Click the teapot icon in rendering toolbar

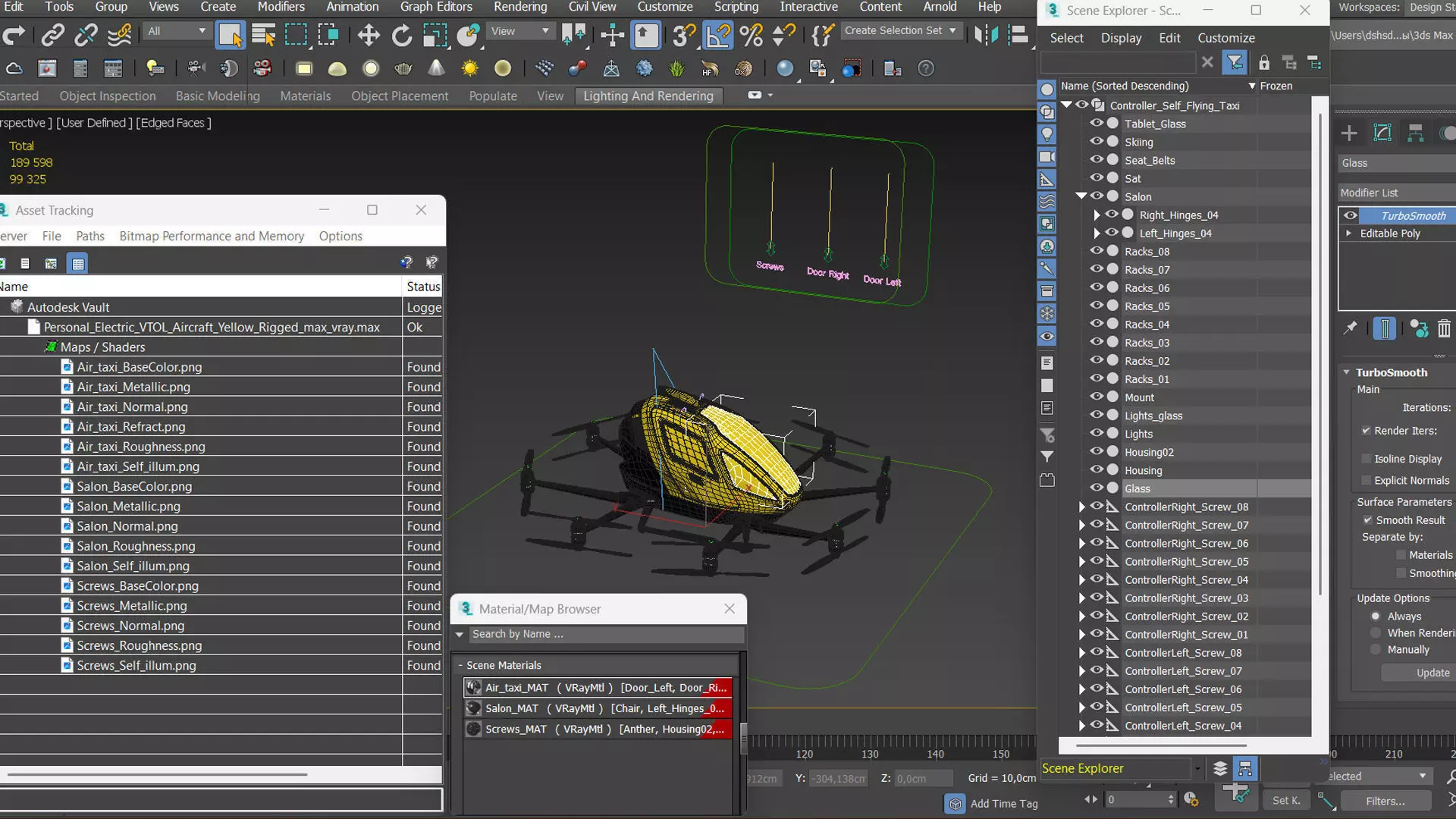[x=403, y=68]
